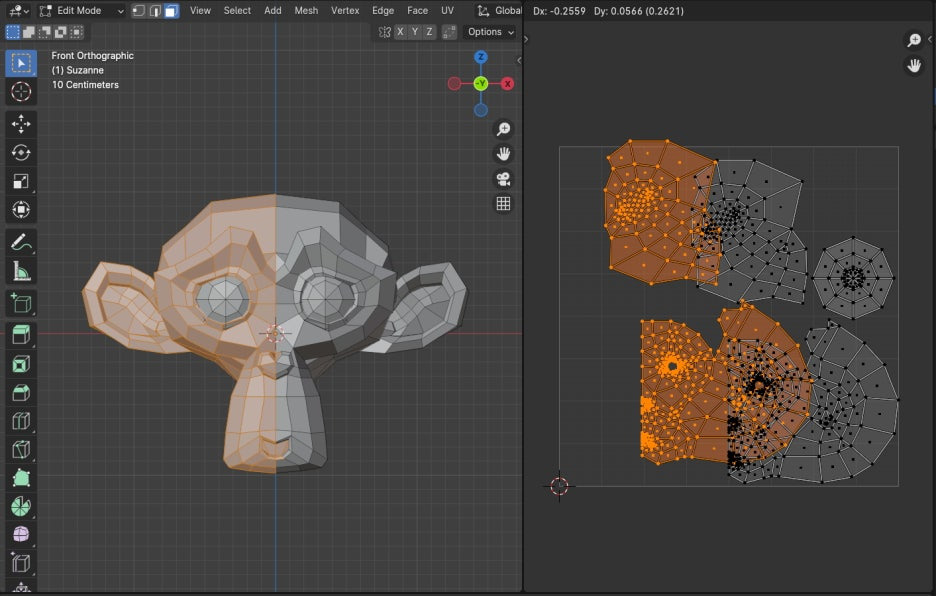Viewport: 936px width, 596px height.
Task: Open the Global transform orientation dropdown
Action: (500, 11)
